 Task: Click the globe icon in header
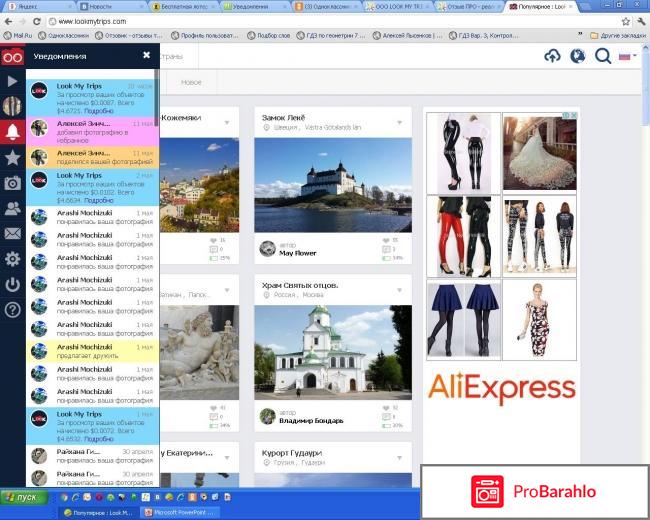(x=577, y=56)
